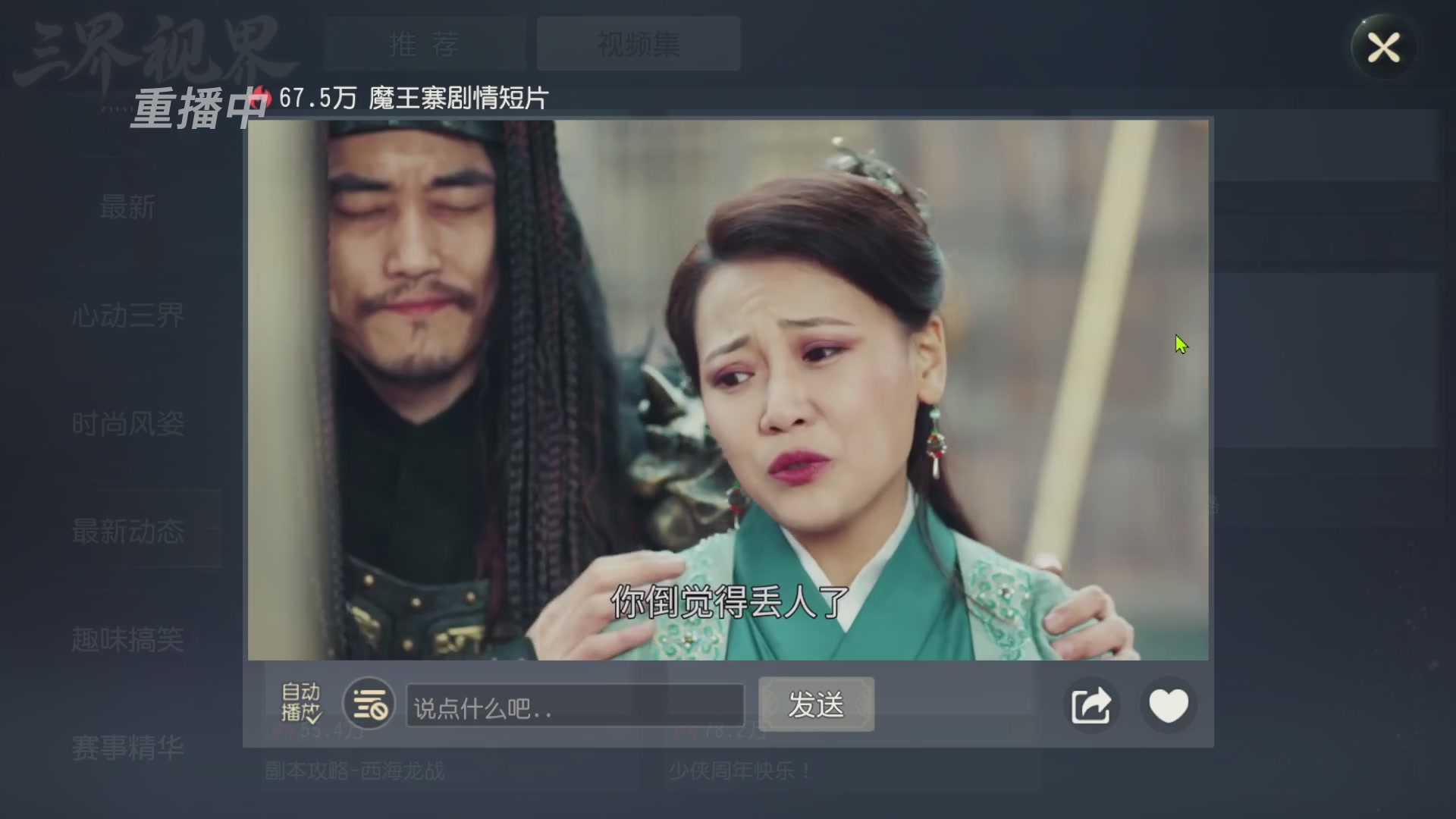Toggle the 自动播放 auto-play checkbox

301,703
